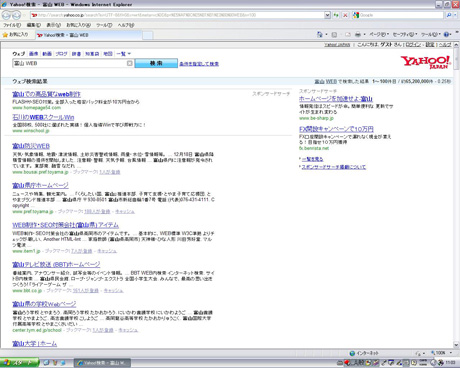This screenshot has width=460, height=368.
Task: Open the 富山での高品質なweb制作 sponsored link
Action: coord(46,94)
